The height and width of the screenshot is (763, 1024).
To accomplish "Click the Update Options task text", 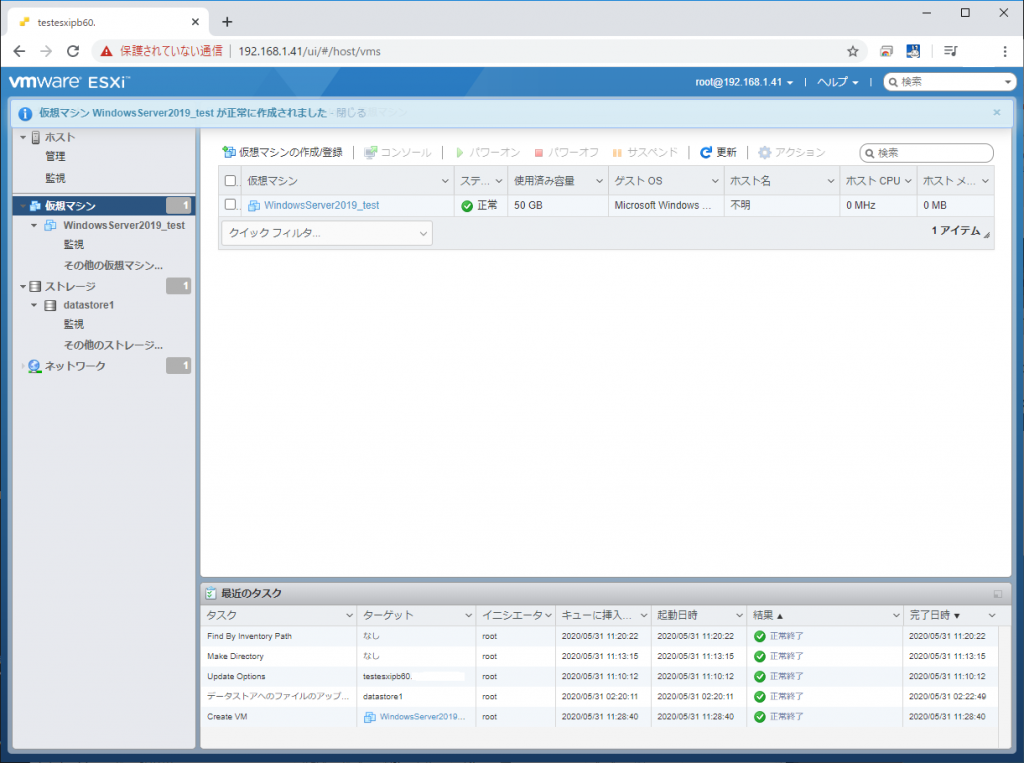I will tap(236, 676).
